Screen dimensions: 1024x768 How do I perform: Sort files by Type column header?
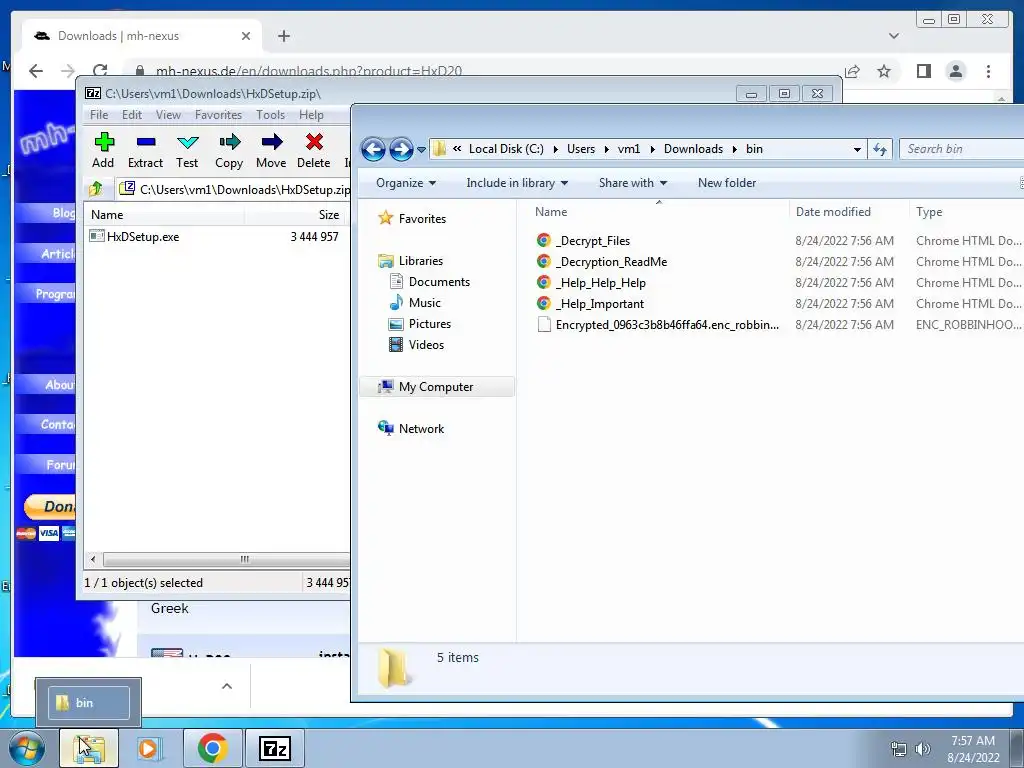pos(966,212)
